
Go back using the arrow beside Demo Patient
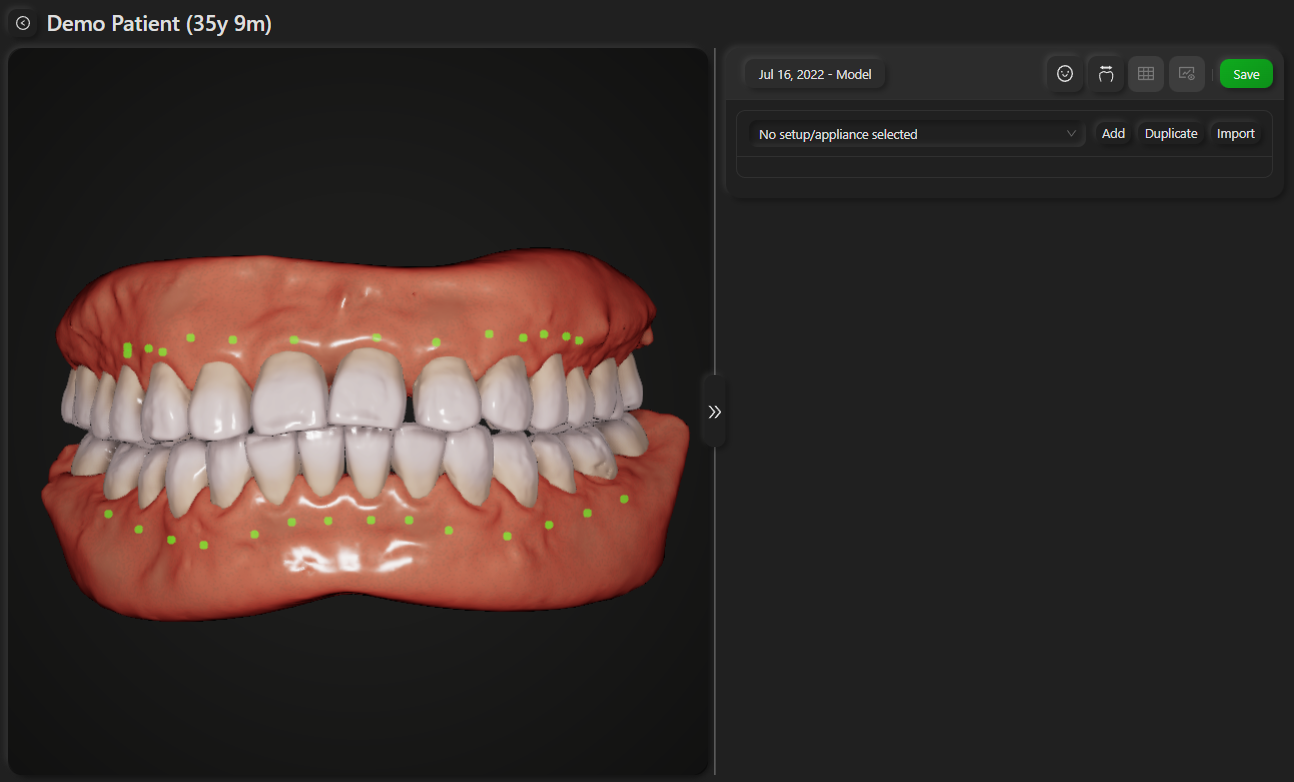[23, 23]
